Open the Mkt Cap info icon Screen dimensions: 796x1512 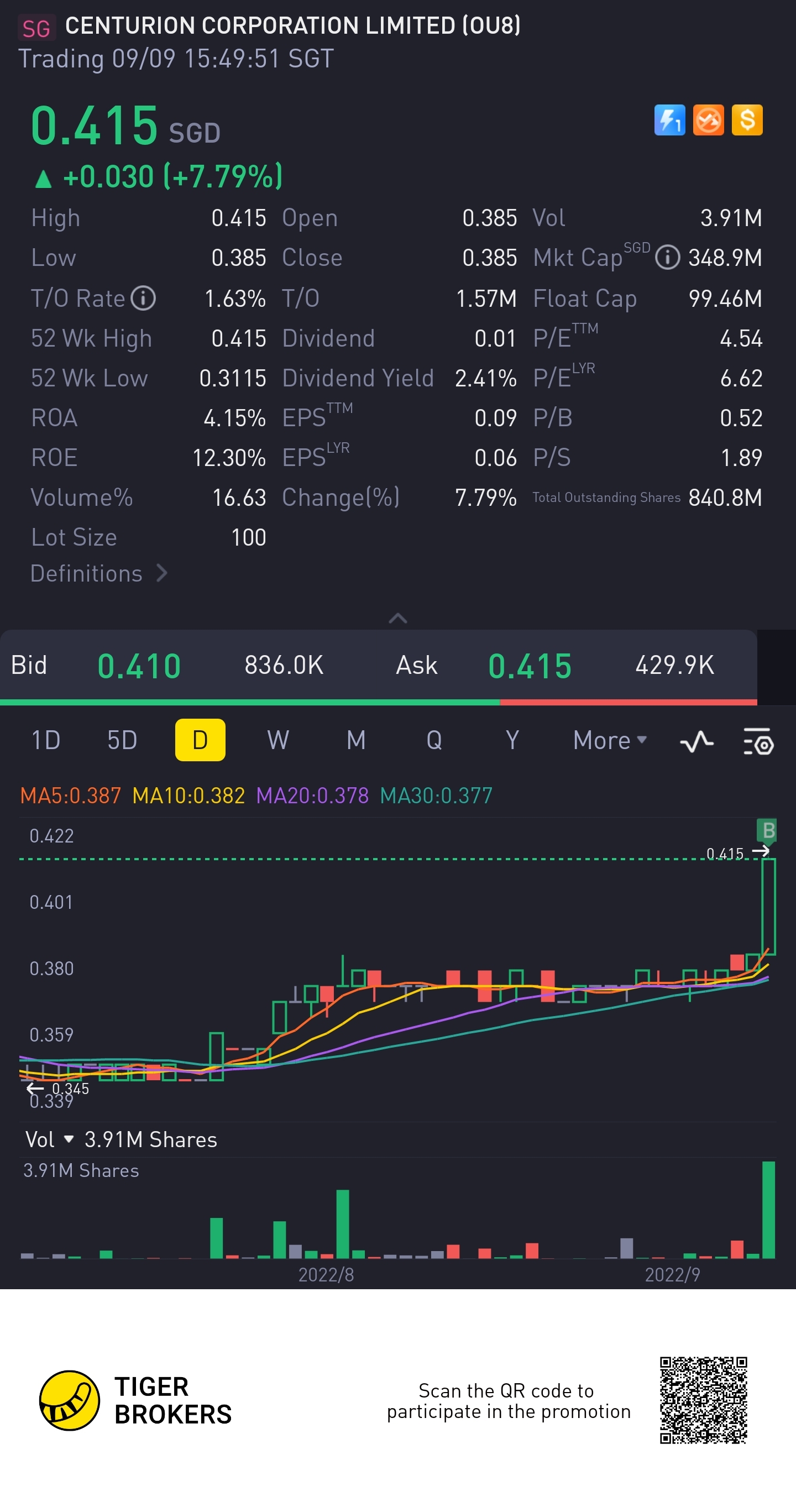tap(667, 258)
